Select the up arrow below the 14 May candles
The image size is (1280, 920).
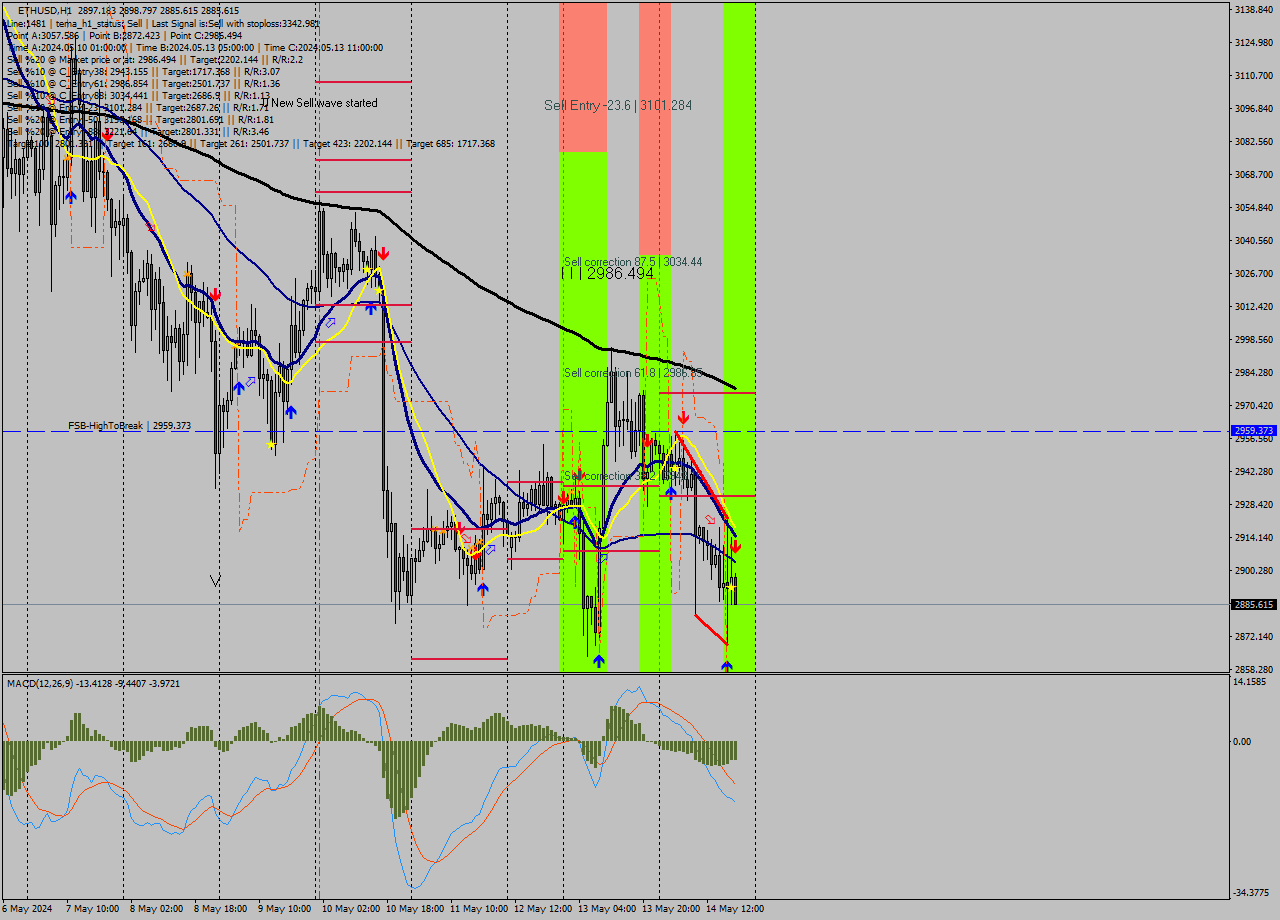[x=726, y=665]
